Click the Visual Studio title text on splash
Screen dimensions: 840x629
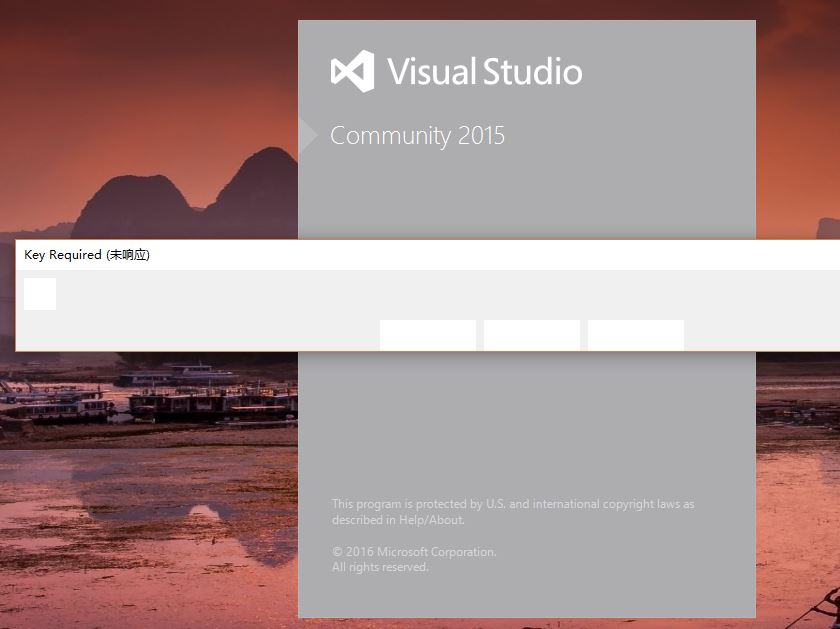[x=485, y=72]
